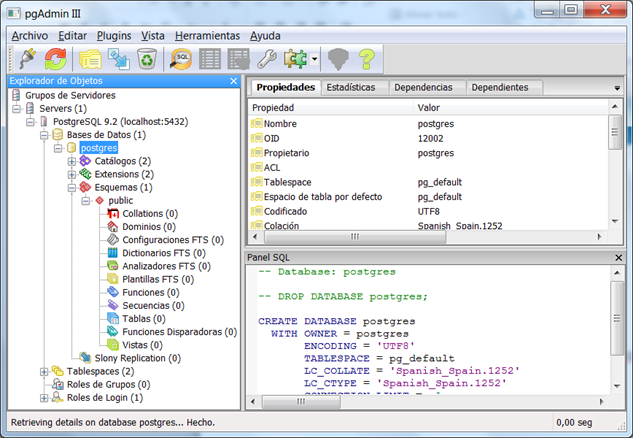Click the add server connection plug icon
633x438 pixels.
click(26, 59)
